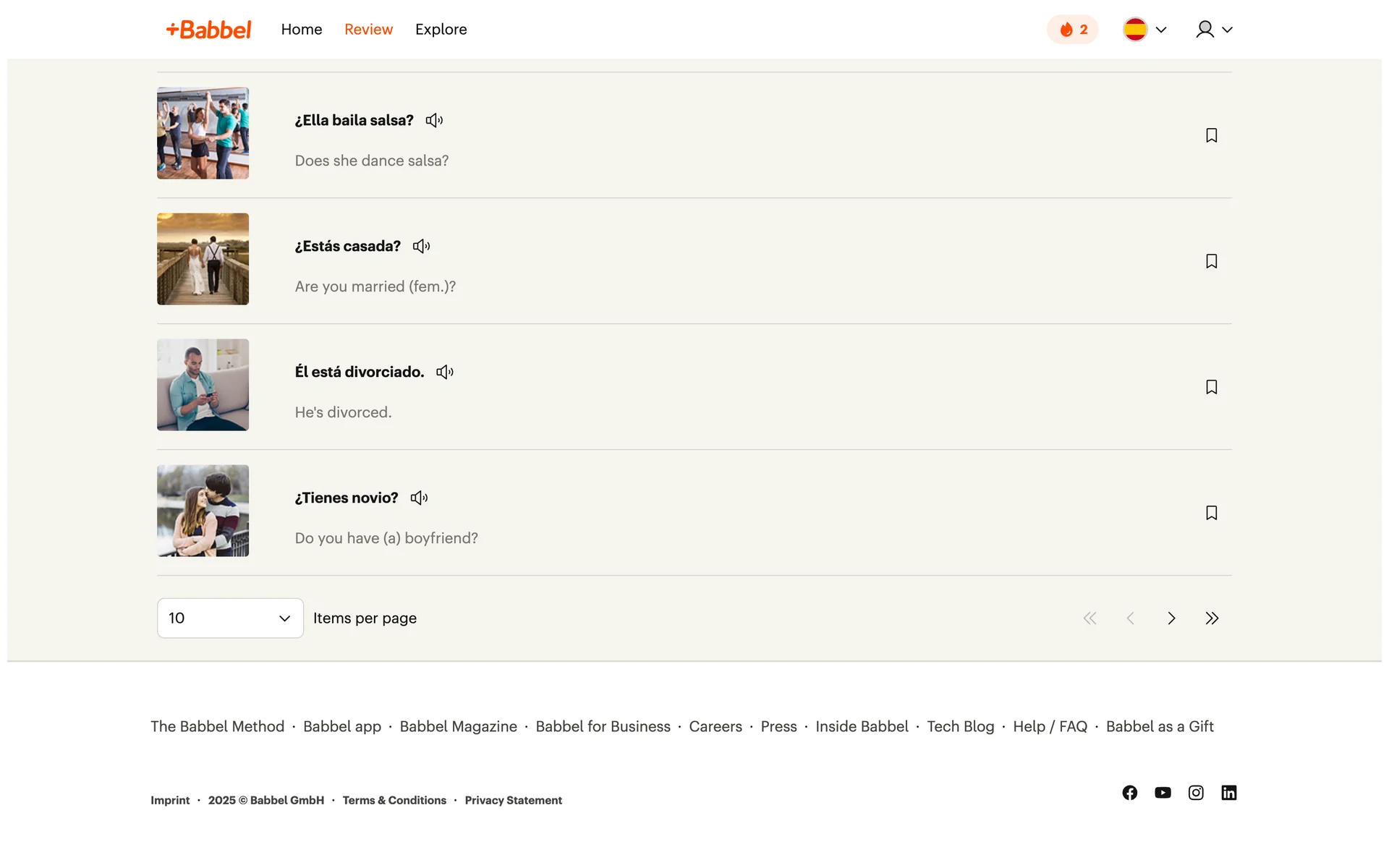Open Babbel's YouTube channel icon
The image size is (1389, 868).
(x=1163, y=793)
